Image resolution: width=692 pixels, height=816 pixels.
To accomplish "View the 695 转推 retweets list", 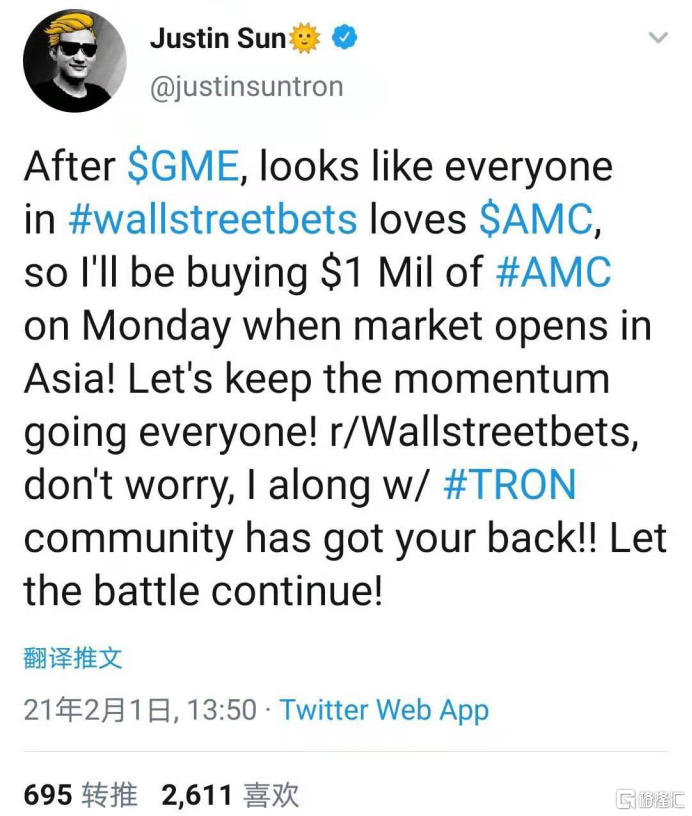I will pyautogui.click(x=80, y=795).
